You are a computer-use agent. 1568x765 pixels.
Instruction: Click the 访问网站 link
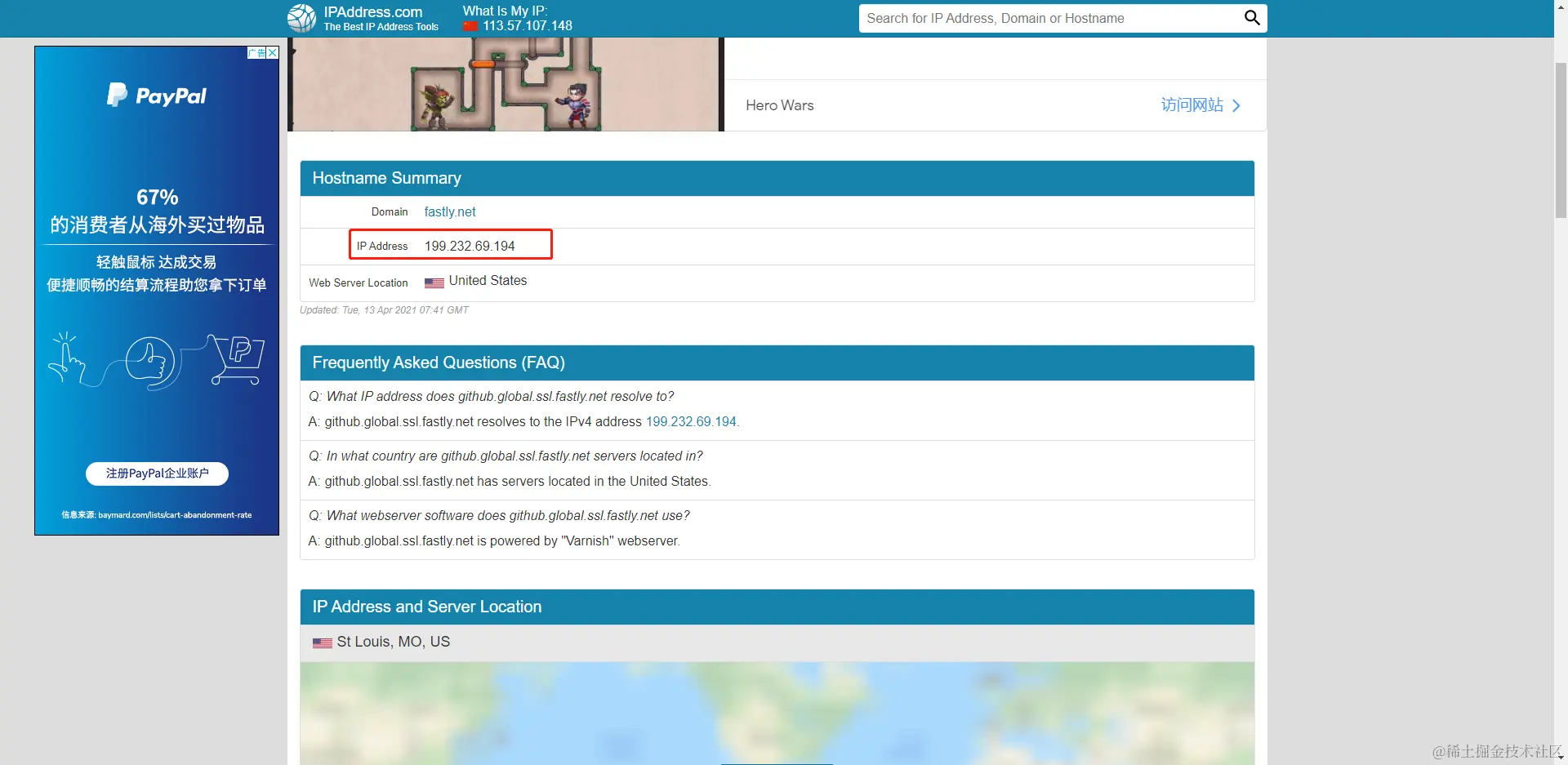coord(1192,105)
